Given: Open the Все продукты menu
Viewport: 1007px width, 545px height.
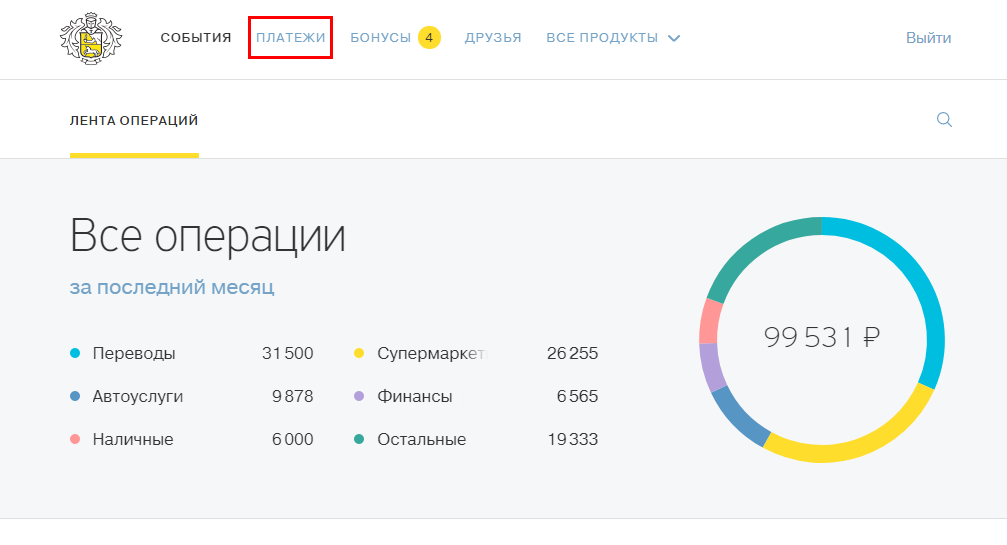Looking at the screenshot, I should 602,38.
